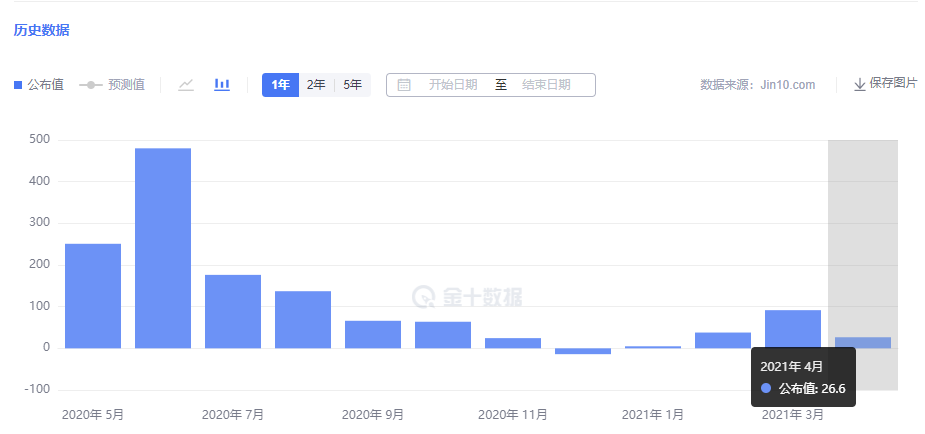
Task: Toggle the 预测值 legend series
Action: click(112, 85)
